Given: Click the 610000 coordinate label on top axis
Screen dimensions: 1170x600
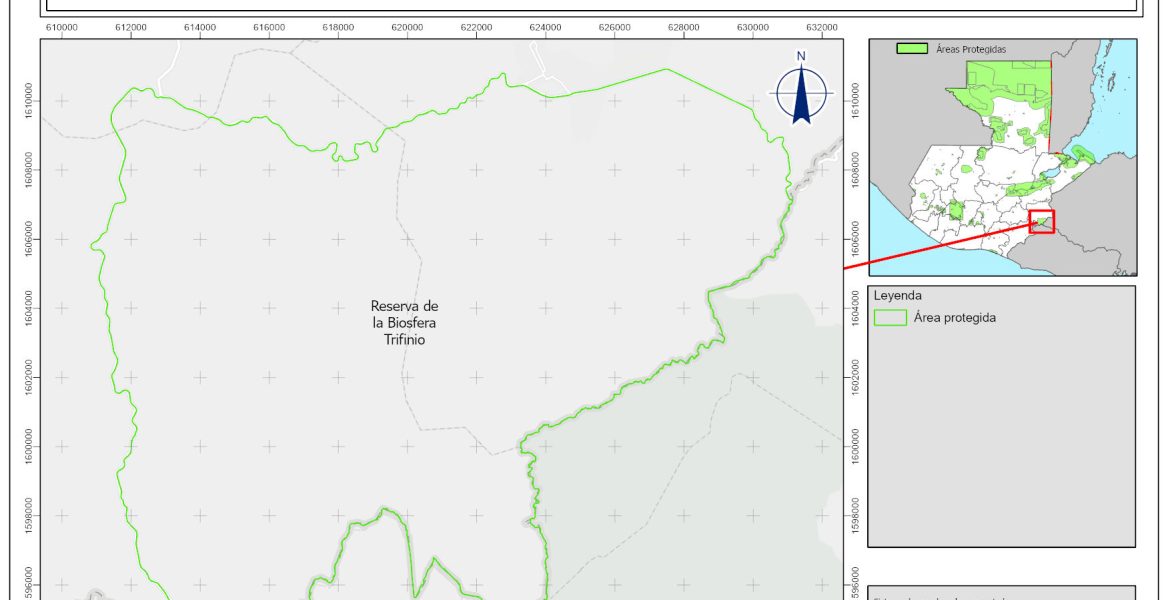Looking at the screenshot, I should (x=62, y=27).
